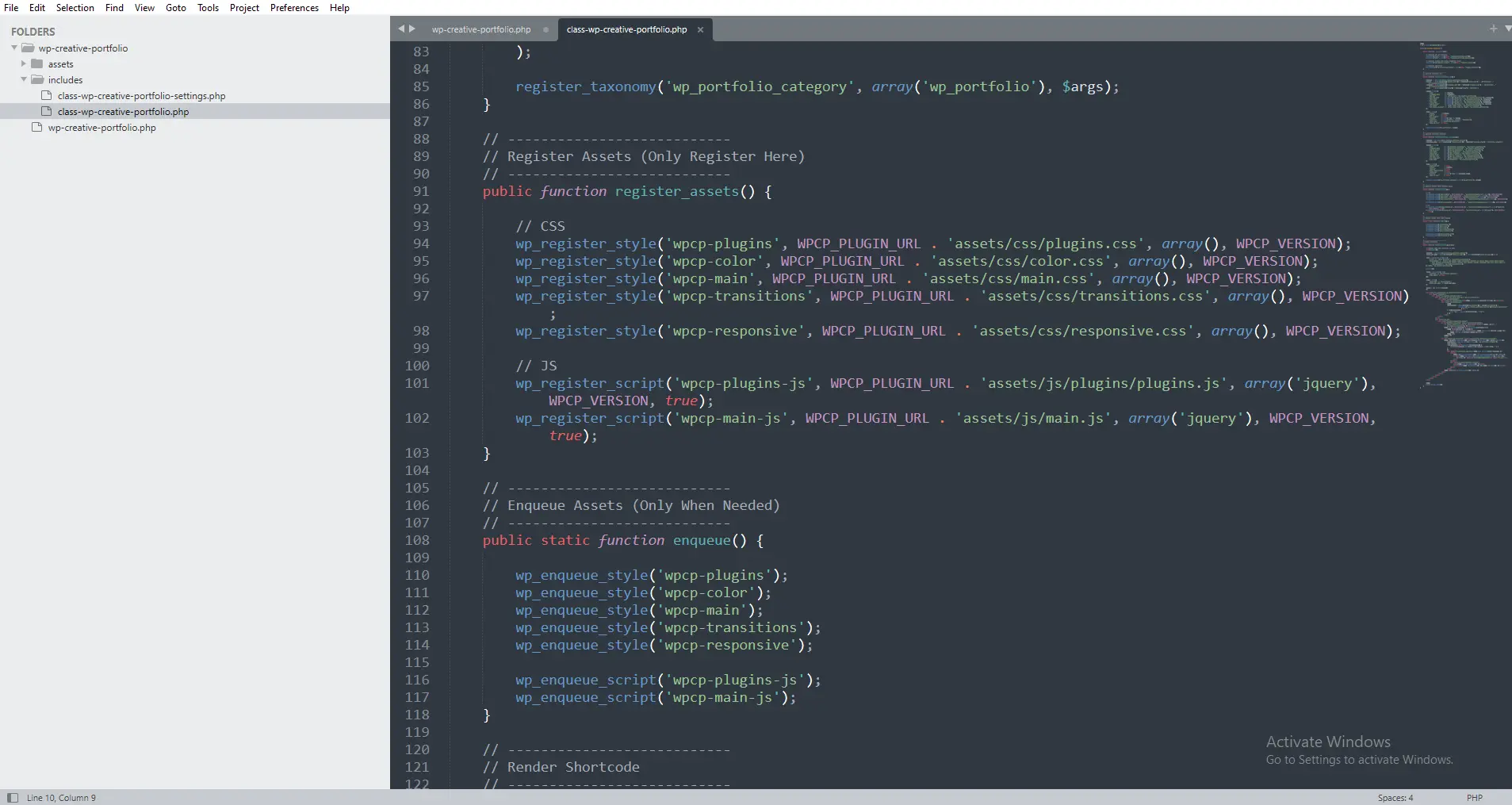Open the Goto menu

(x=176, y=7)
